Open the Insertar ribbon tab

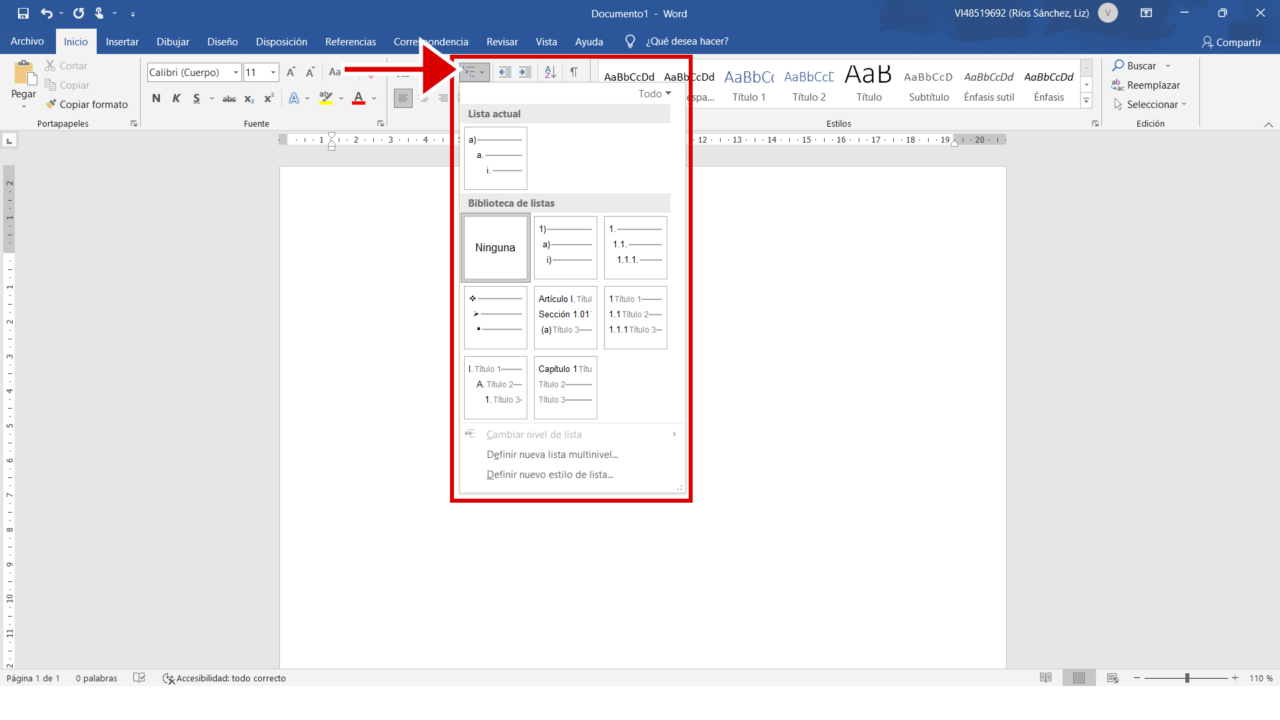point(122,42)
